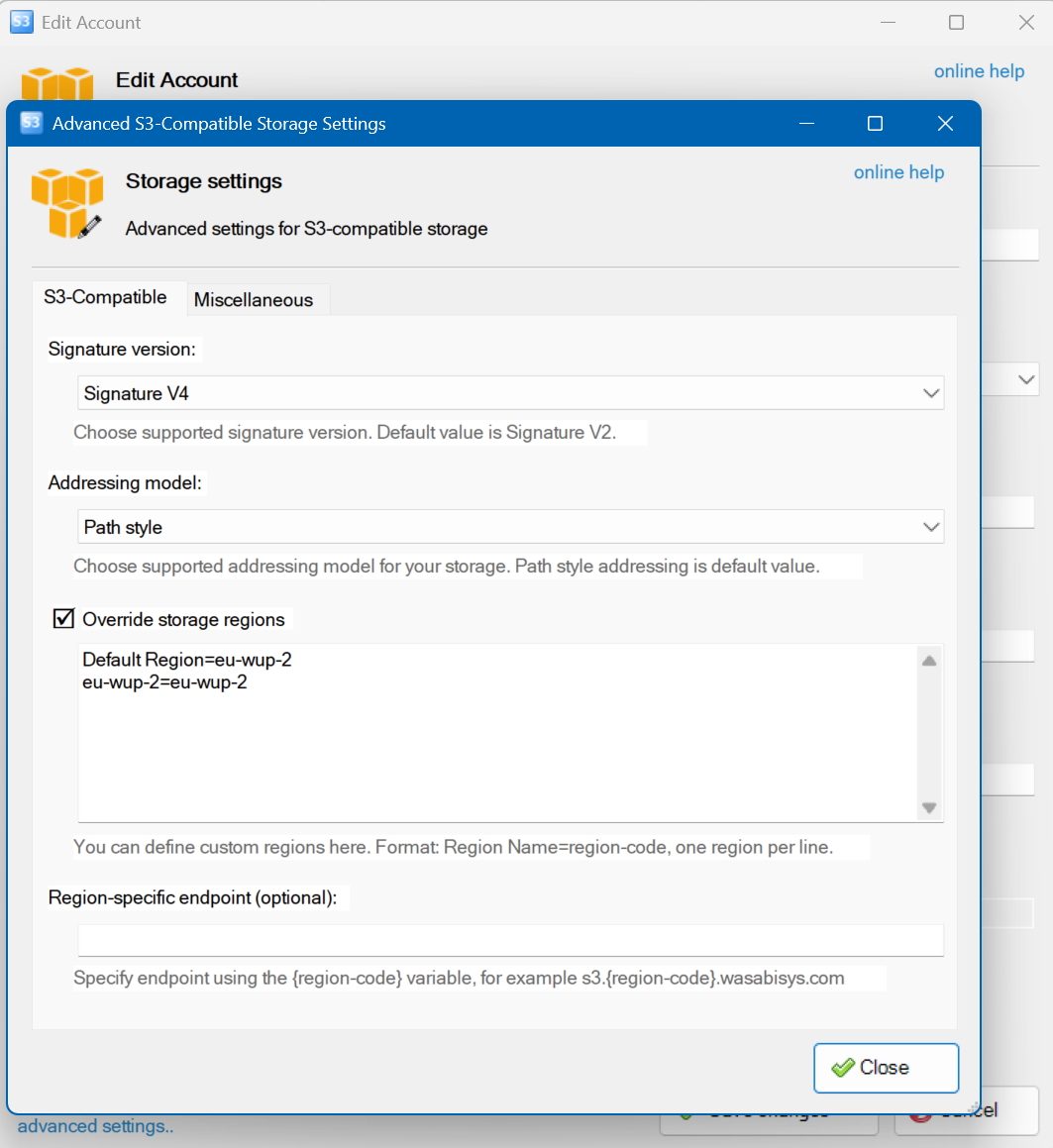The width and height of the screenshot is (1053, 1148).
Task: Click the Storage settings boxes icon
Action: coord(66,202)
